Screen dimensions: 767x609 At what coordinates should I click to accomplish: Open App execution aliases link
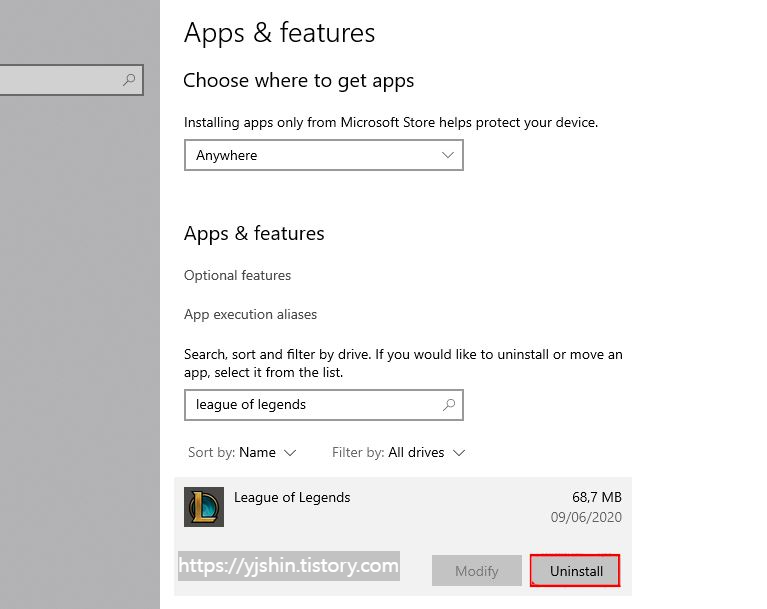pyautogui.click(x=250, y=314)
